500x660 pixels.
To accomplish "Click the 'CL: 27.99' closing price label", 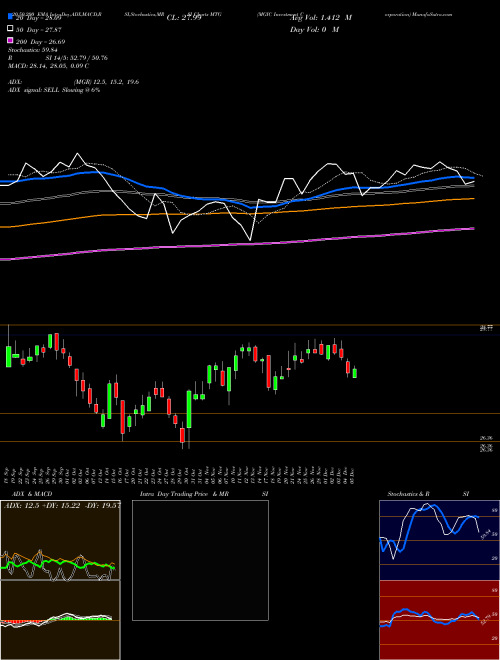I will [184, 18].
